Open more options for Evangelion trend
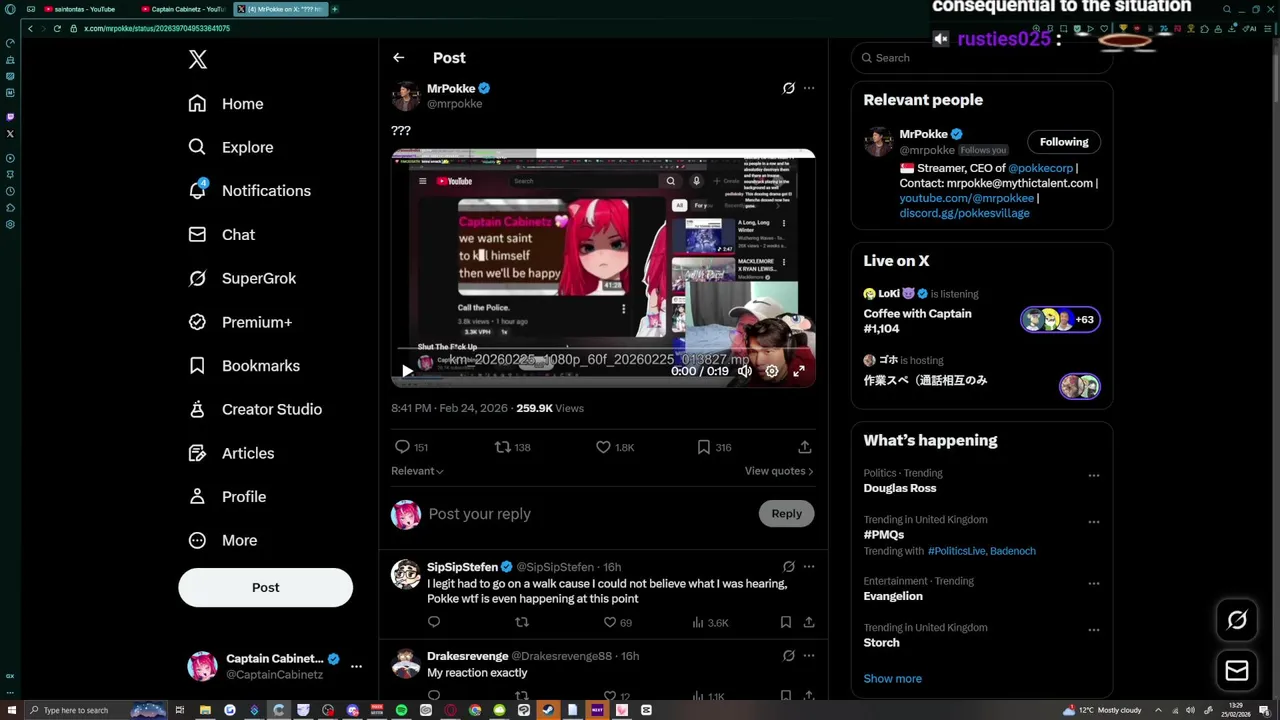Viewport: 1280px width, 720px height. pyautogui.click(x=1094, y=584)
